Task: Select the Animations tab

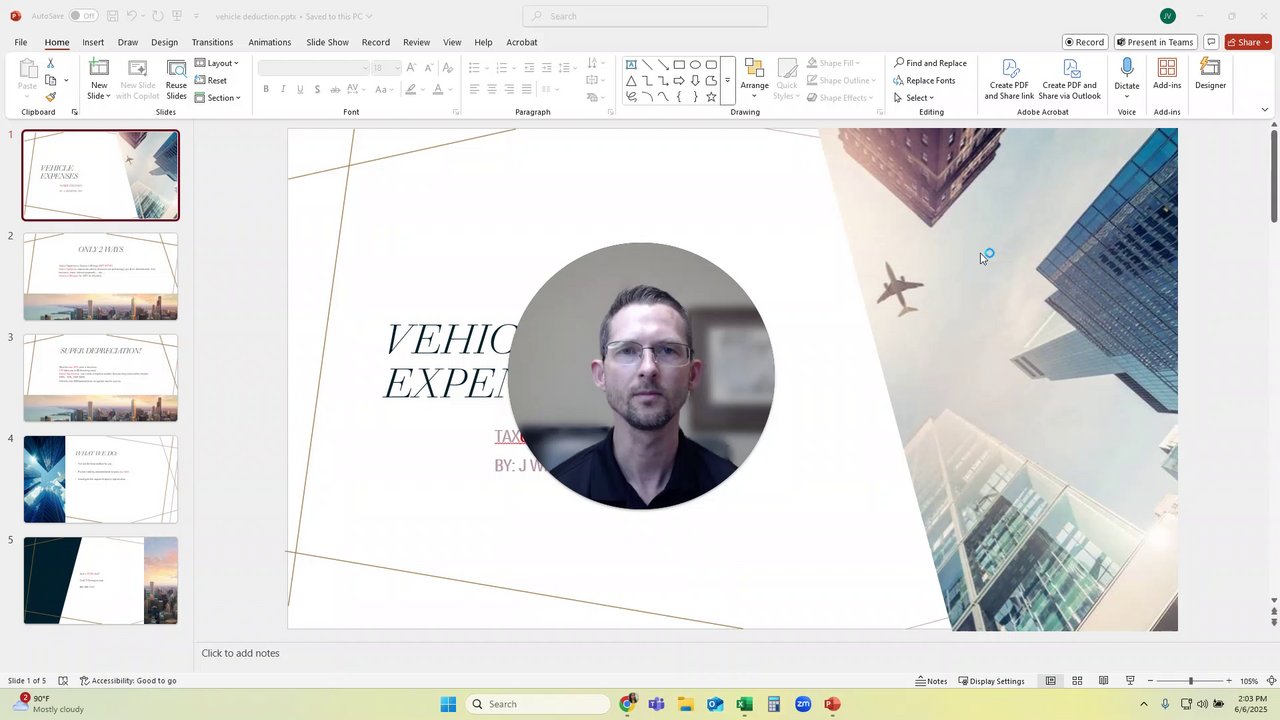Action: tap(270, 42)
